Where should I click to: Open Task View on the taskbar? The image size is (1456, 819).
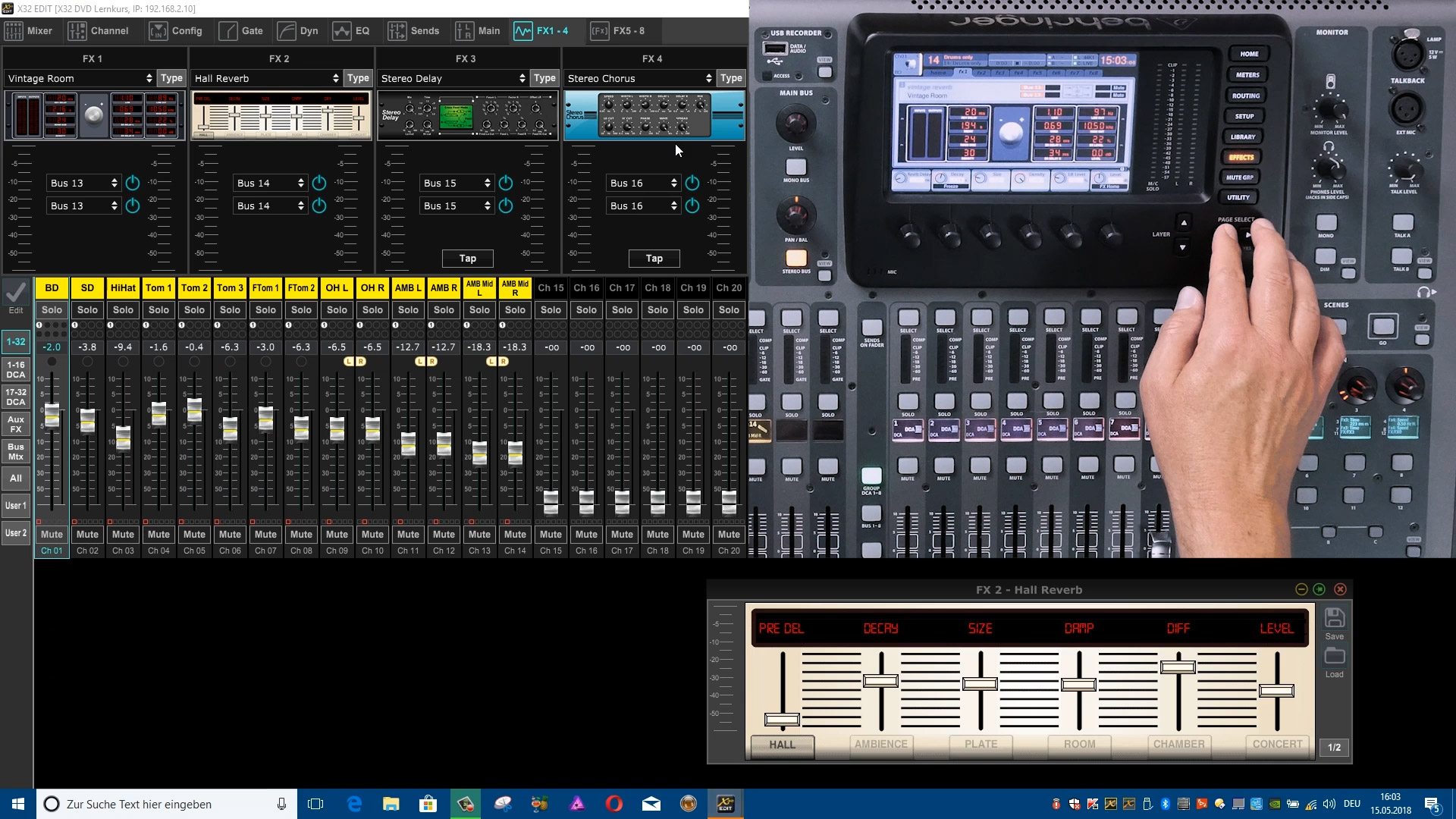[315, 804]
